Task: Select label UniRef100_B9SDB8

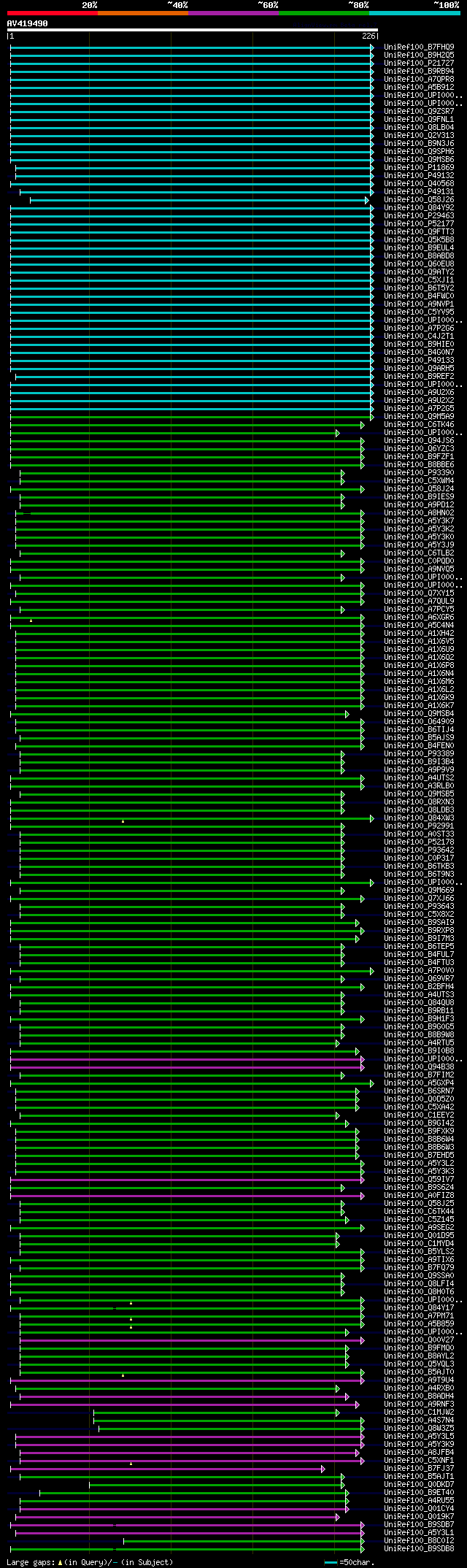Action: coord(419,1548)
